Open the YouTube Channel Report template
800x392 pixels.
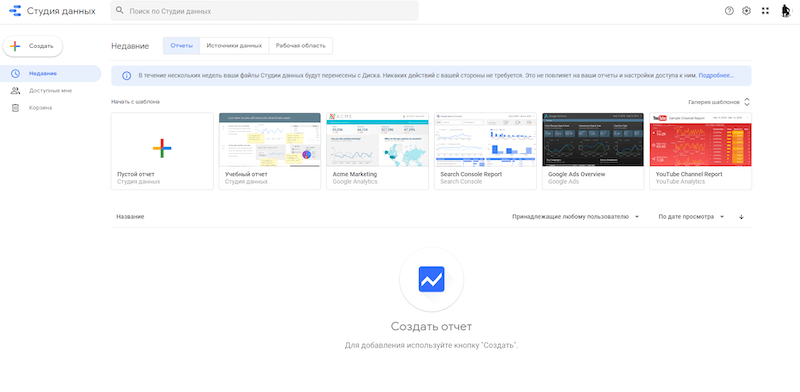coord(701,151)
